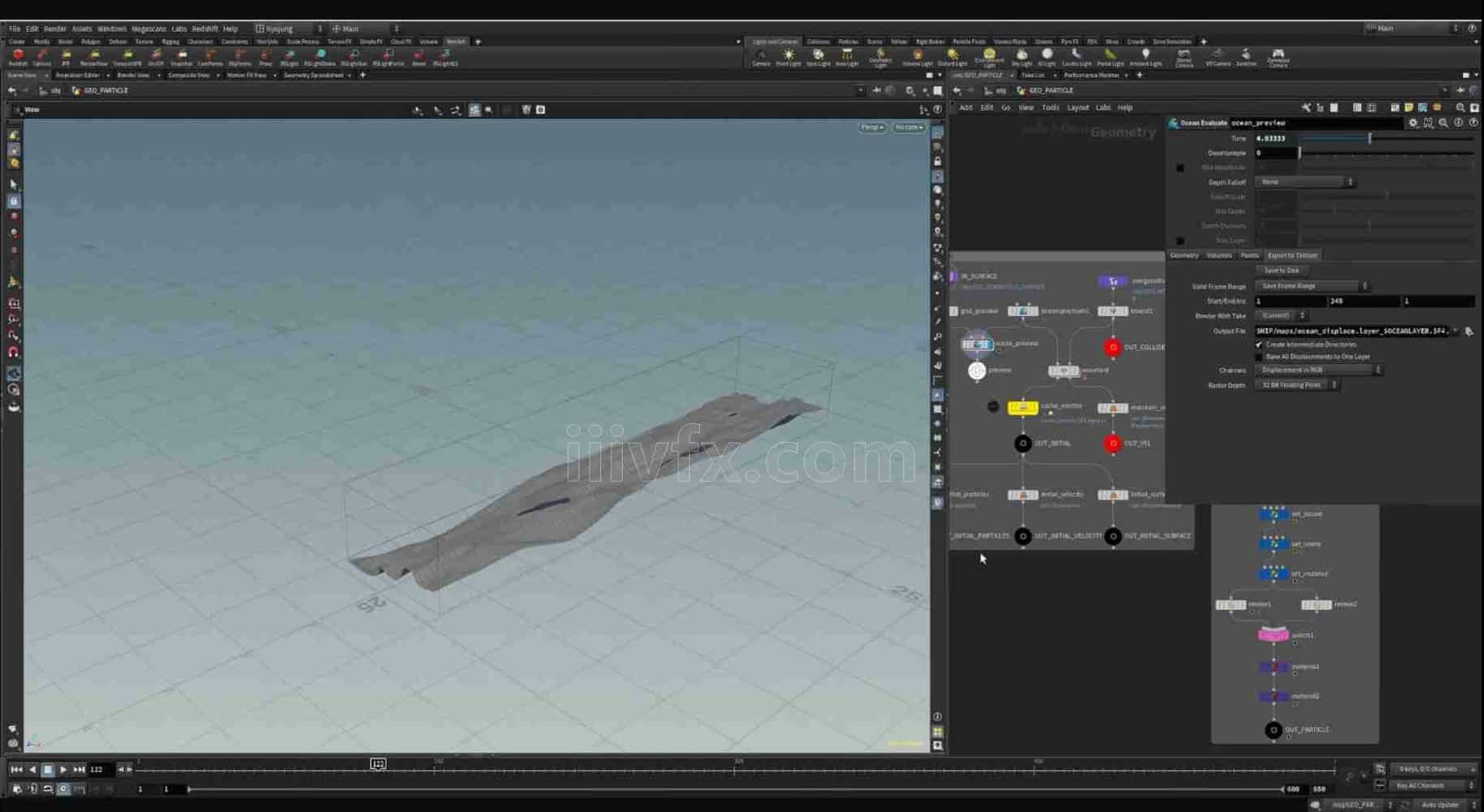The image size is (1484, 812).
Task: Open the File menu
Action: pyautogui.click(x=15, y=28)
